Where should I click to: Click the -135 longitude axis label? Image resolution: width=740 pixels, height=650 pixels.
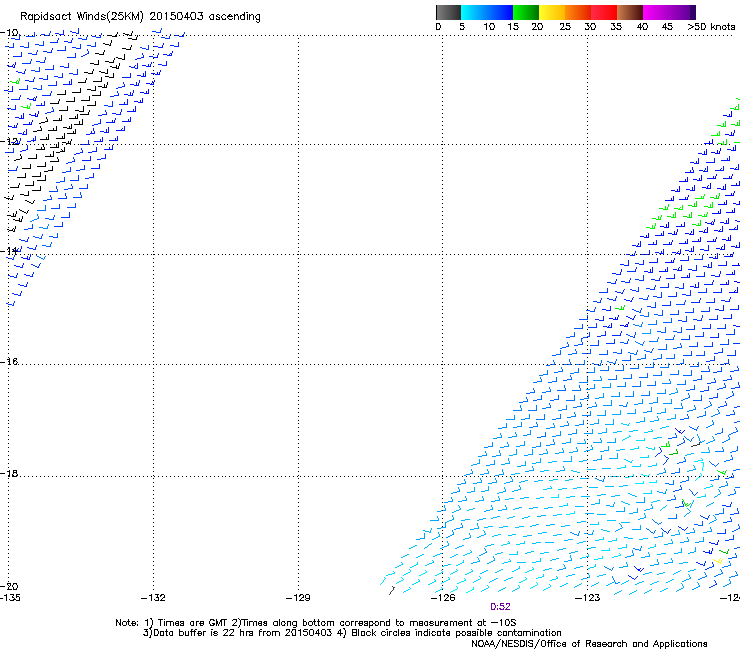pyautogui.click(x=10, y=598)
